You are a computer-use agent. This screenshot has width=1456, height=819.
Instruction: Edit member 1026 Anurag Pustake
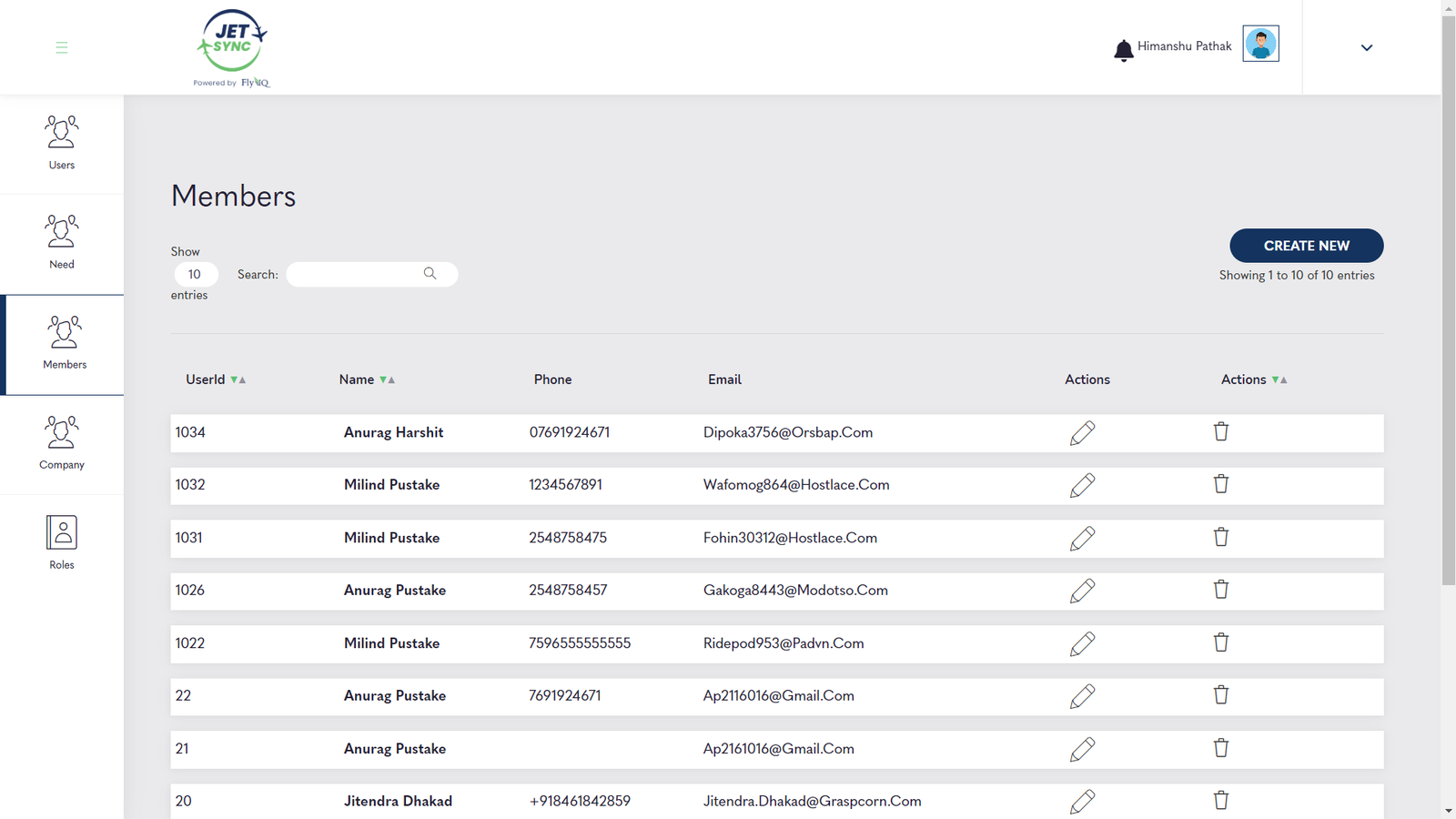coord(1082,591)
